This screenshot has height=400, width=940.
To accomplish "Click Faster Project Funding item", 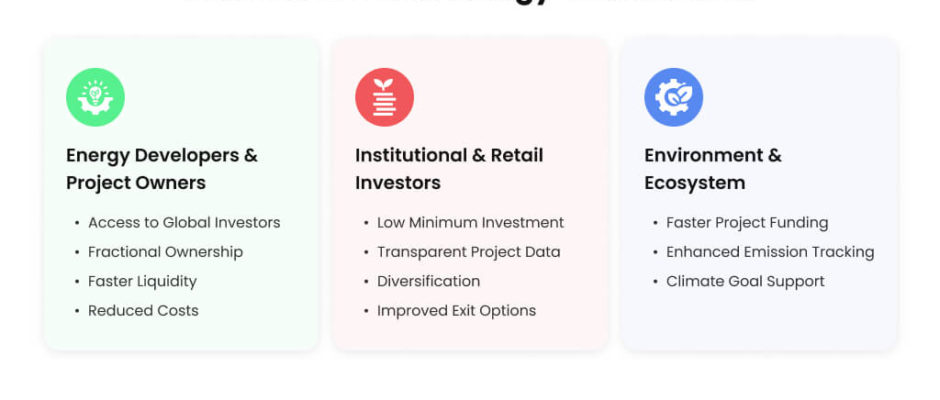I will pos(747,223).
